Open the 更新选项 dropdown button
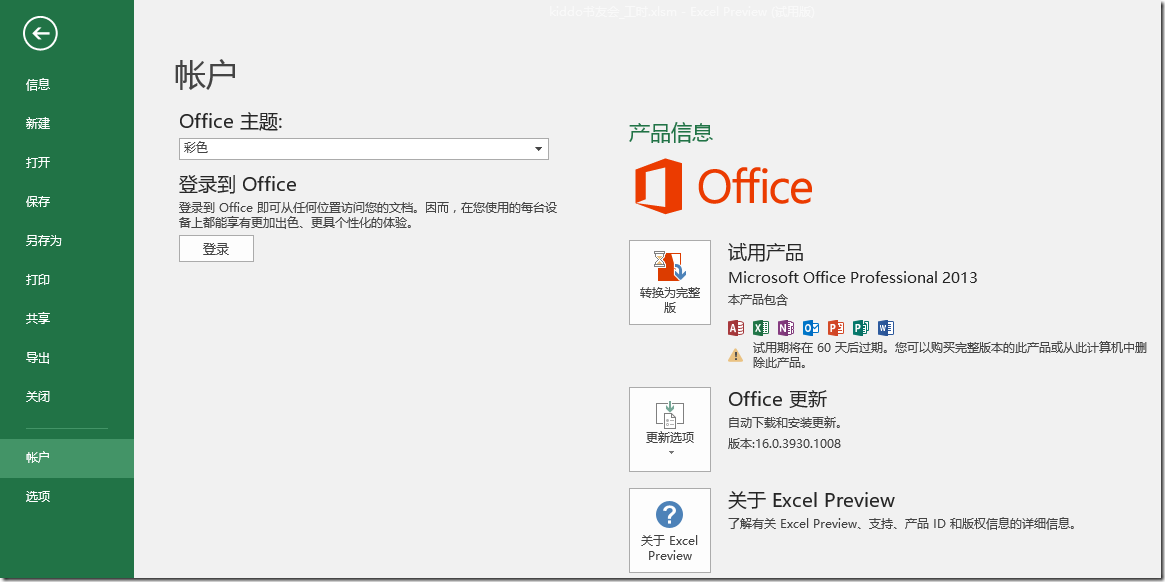Screen dimensions: 1165x582 pyautogui.click(x=669, y=429)
